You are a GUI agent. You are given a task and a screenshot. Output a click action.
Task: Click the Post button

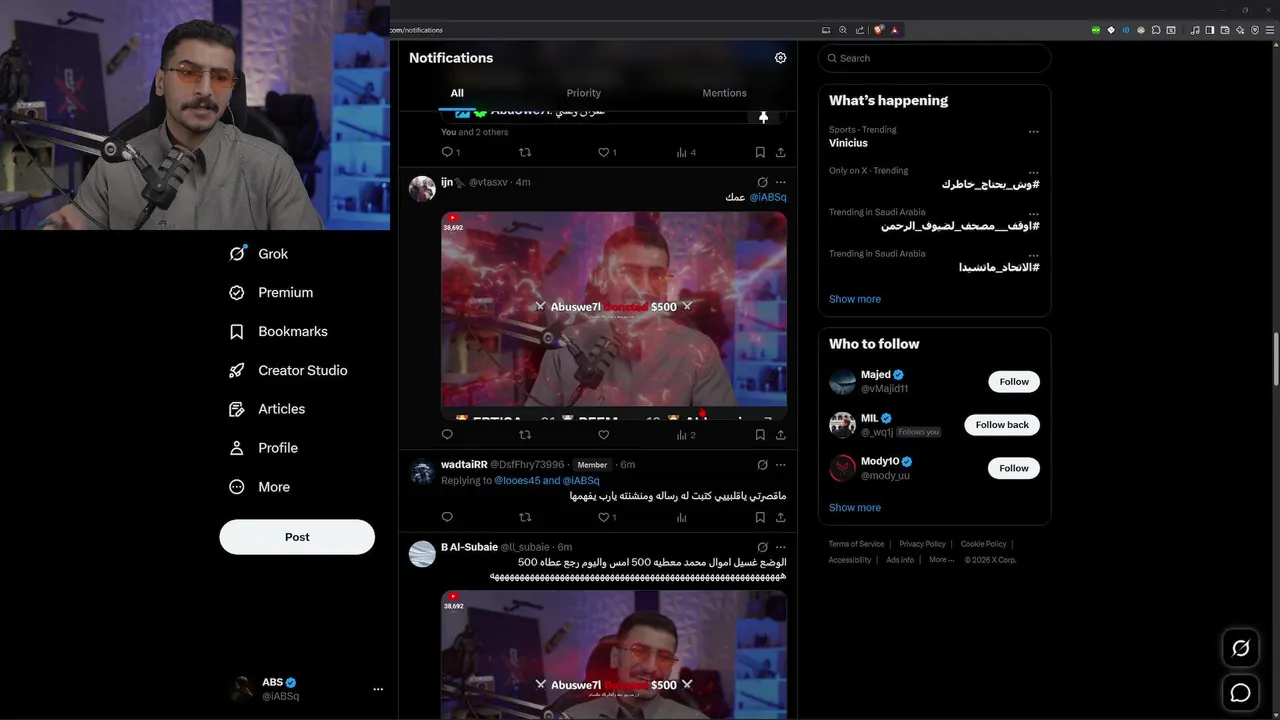(297, 537)
